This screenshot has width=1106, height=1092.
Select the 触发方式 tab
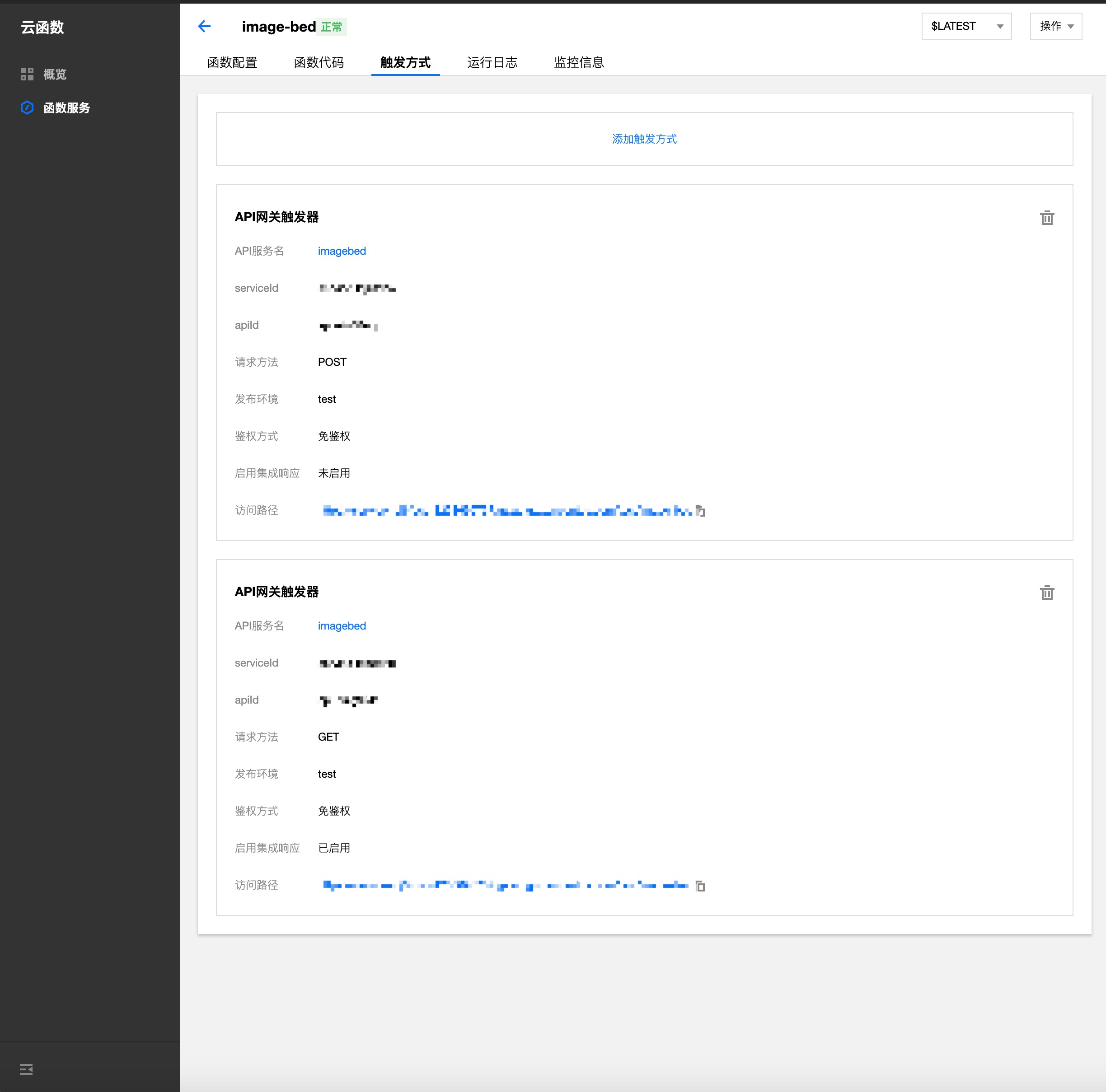coord(405,62)
